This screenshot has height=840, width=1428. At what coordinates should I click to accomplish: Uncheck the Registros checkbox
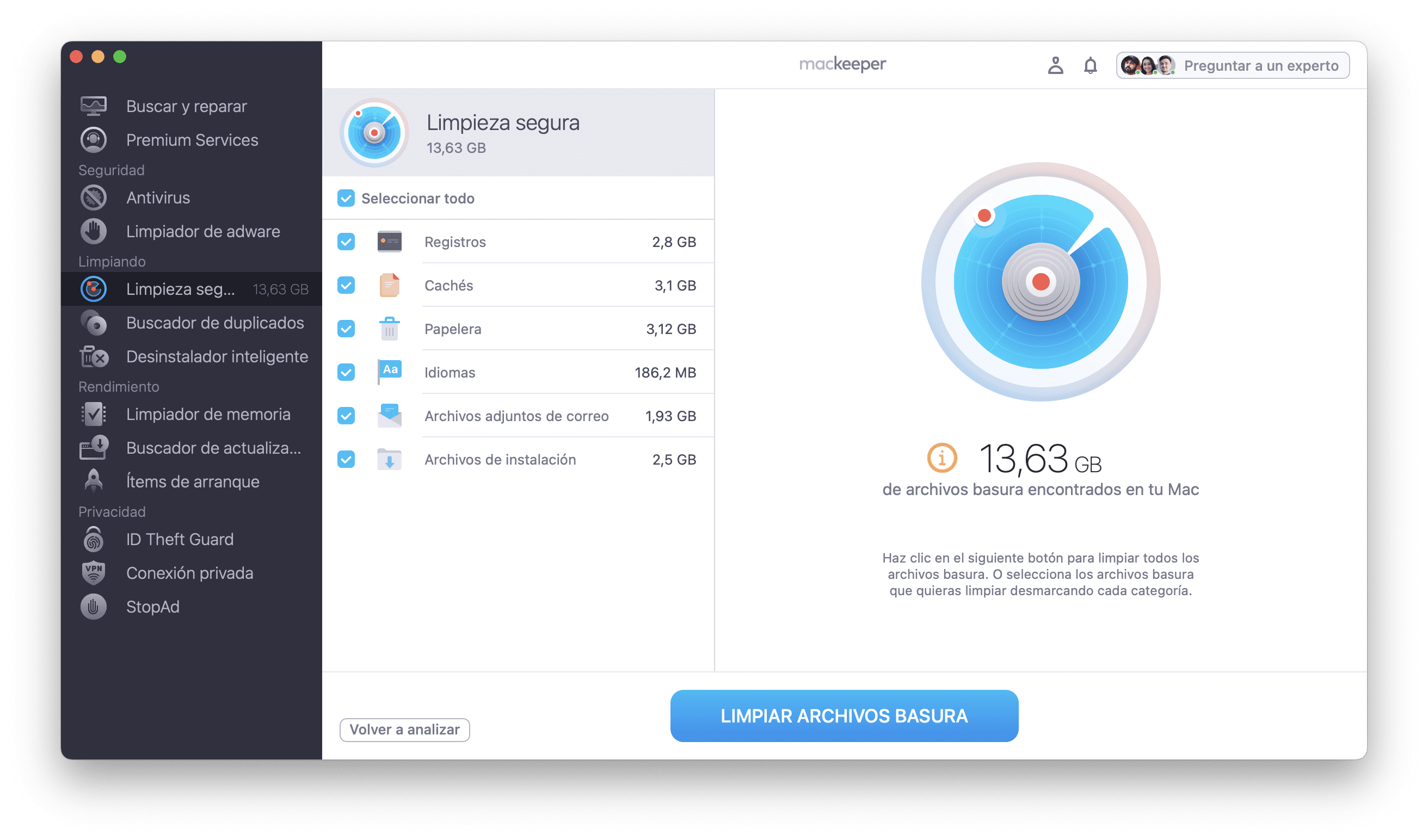346,242
